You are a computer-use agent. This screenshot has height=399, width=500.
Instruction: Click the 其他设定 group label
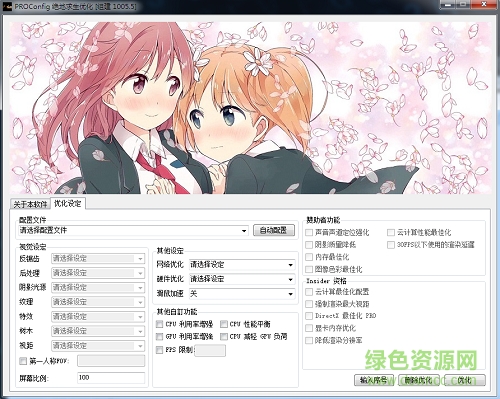(170, 251)
